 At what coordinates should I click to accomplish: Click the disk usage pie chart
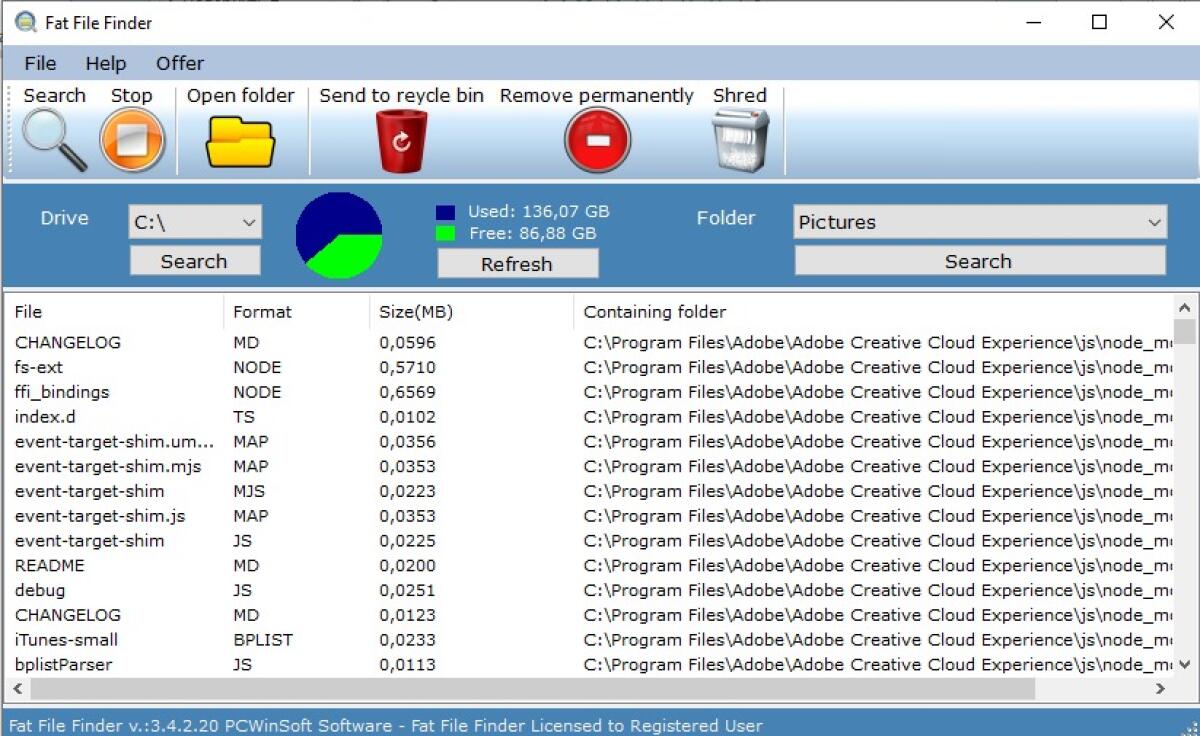340,233
